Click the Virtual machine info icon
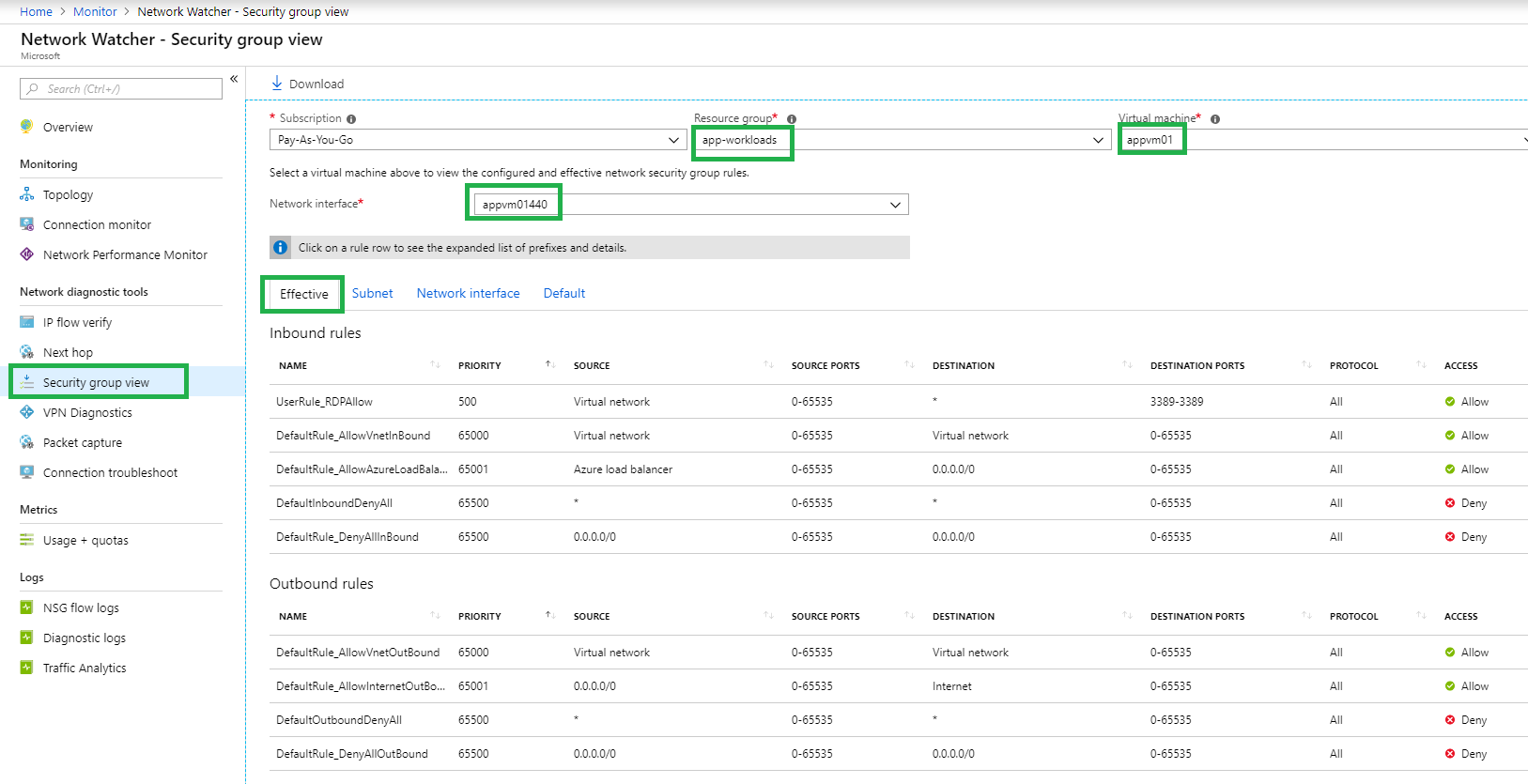The width and height of the screenshot is (1528, 784). click(x=1215, y=119)
